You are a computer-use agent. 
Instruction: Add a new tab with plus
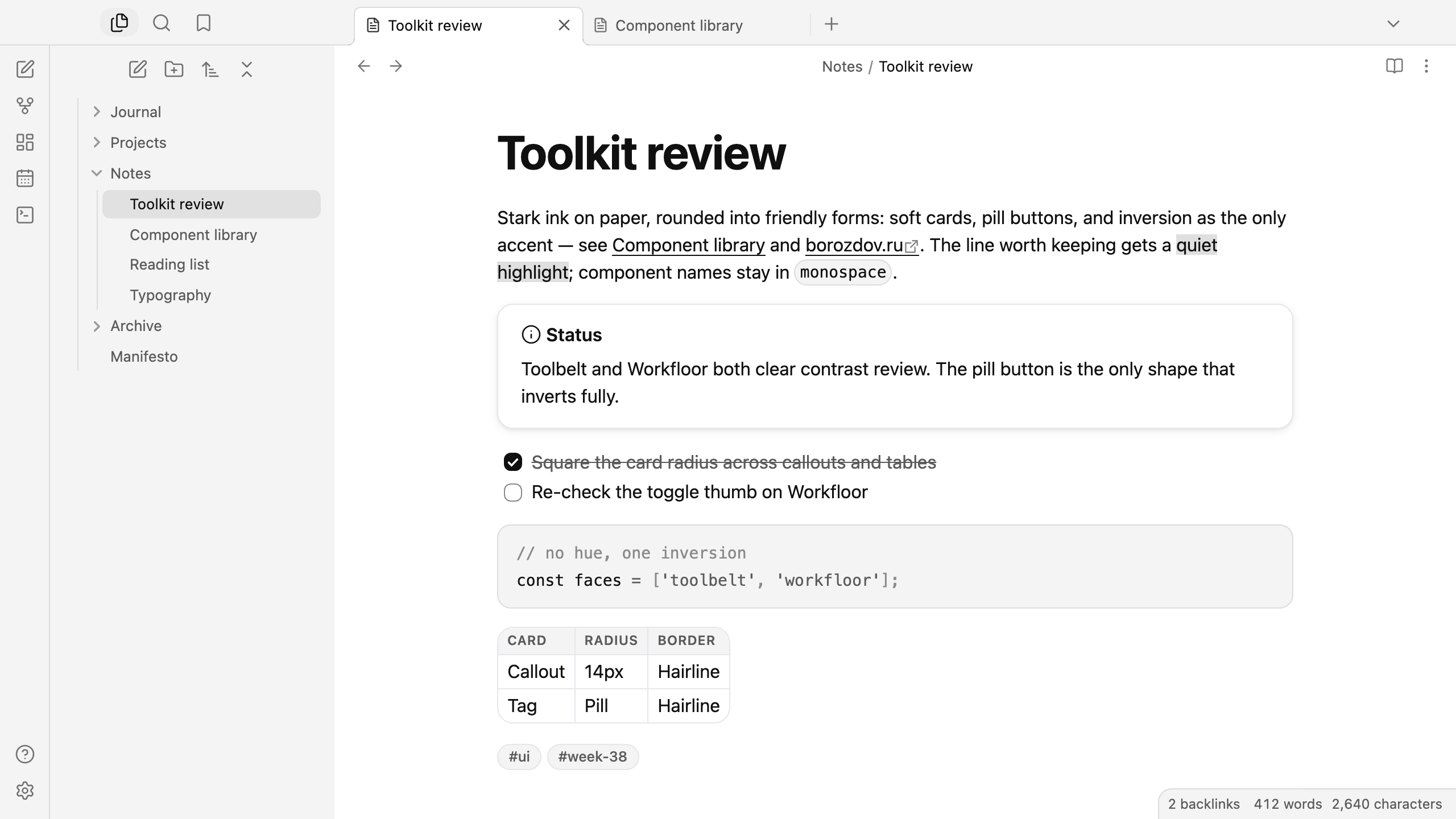click(832, 24)
